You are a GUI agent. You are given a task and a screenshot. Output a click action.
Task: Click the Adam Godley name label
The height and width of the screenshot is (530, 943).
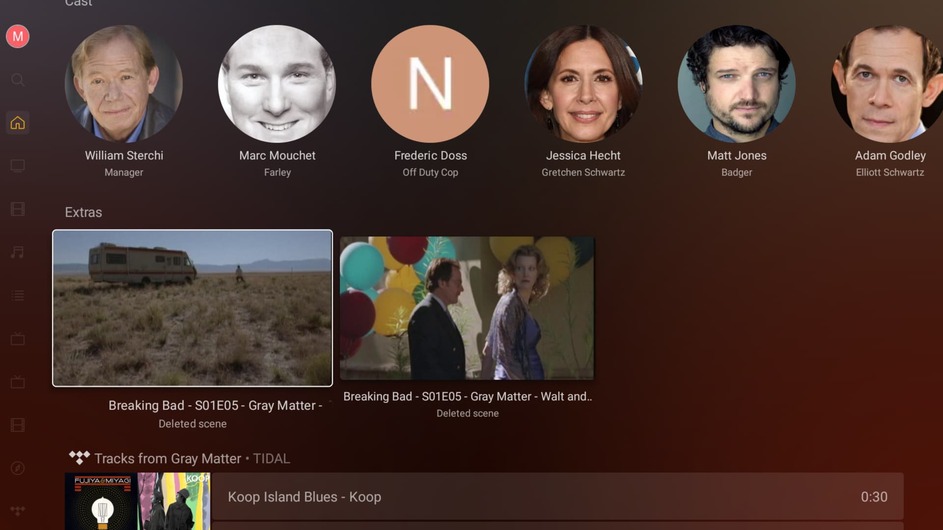(x=890, y=155)
